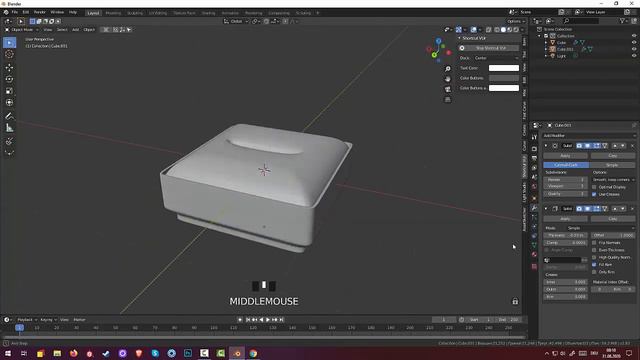Click the viewport navigation axis gizmo
Viewport: 640px width, 360px height.
tap(438, 50)
